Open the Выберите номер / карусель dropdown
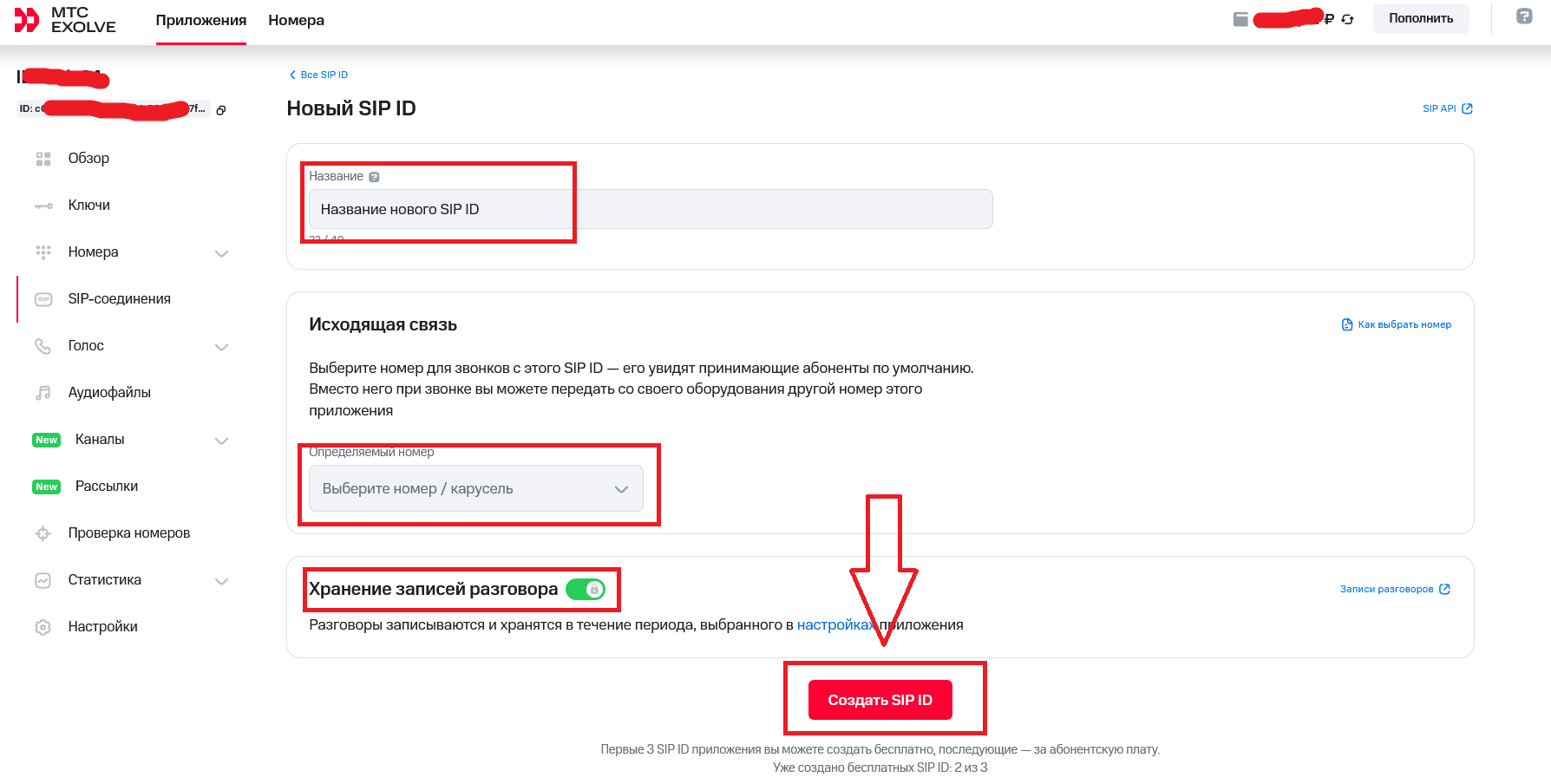This screenshot has height=784, width=1551. [x=476, y=488]
